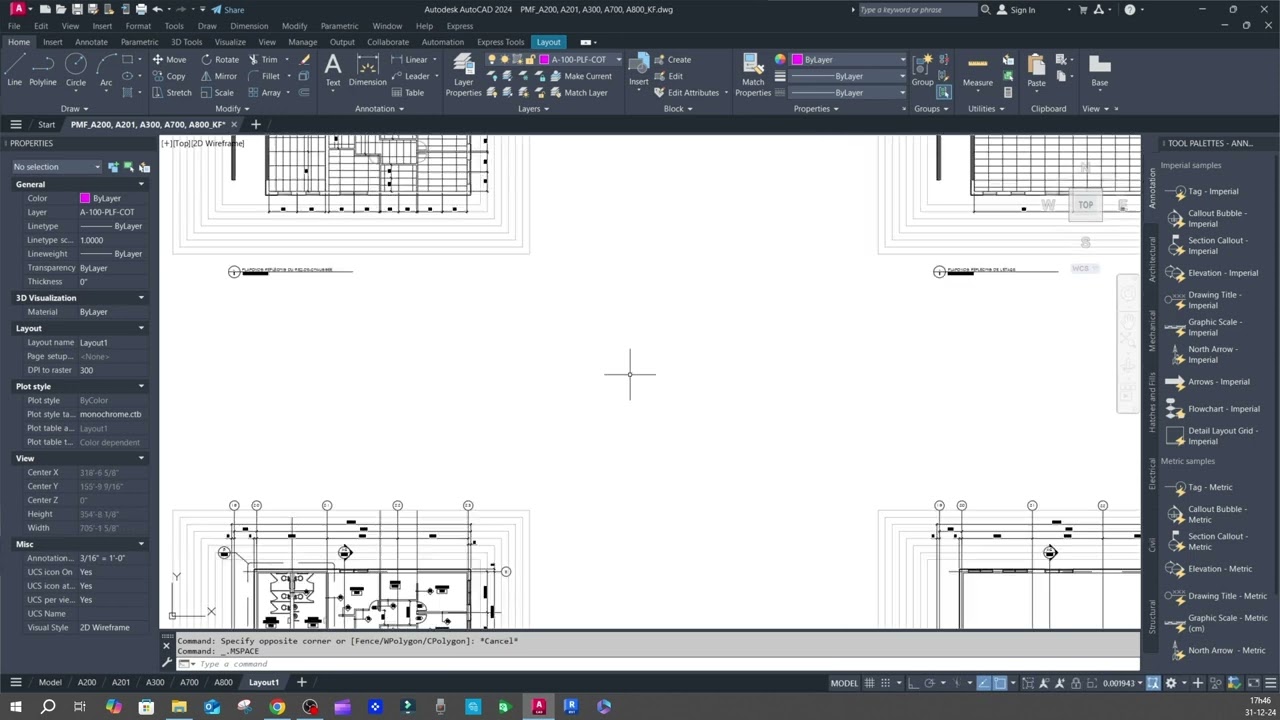Select the Scale command
The image size is (1280, 720).
[x=217, y=93]
